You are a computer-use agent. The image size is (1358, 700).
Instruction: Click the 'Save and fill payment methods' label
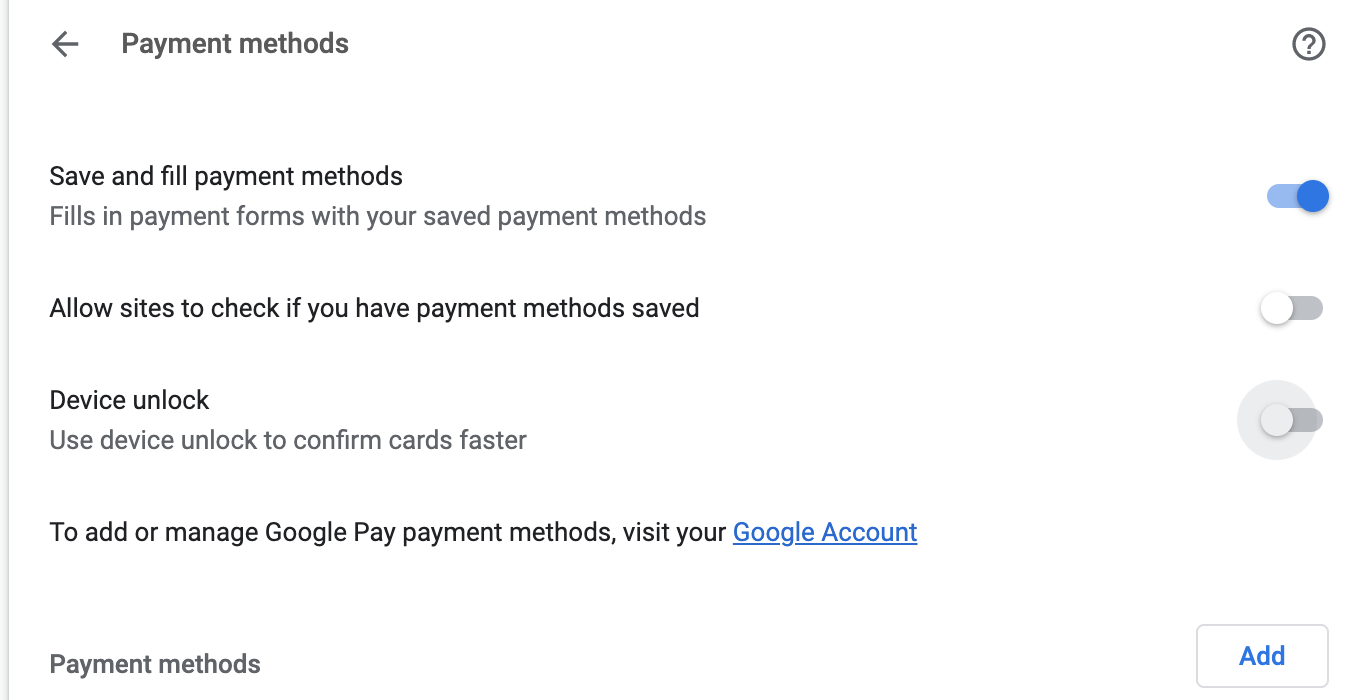(226, 177)
